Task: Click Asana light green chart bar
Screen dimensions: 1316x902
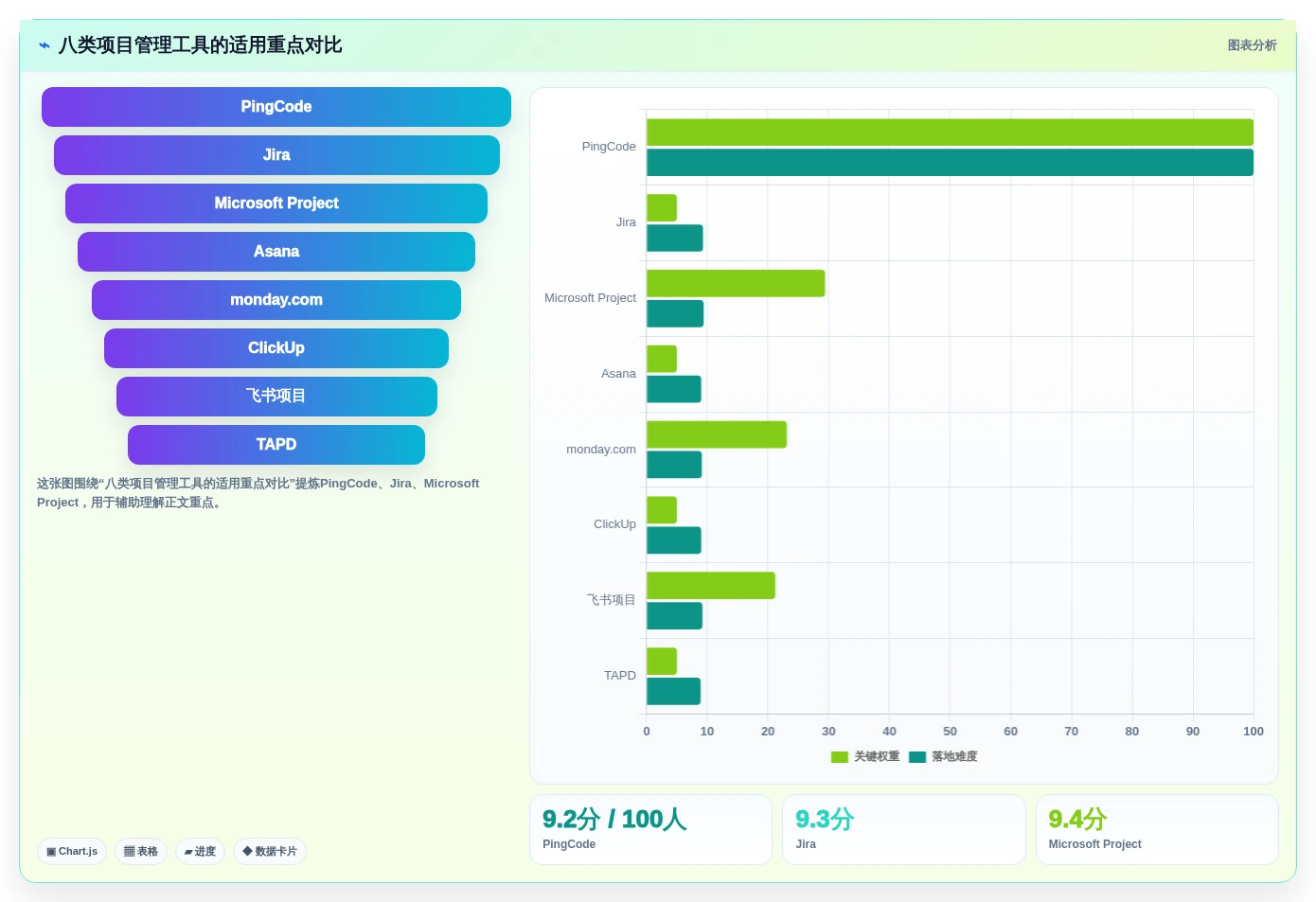Action: pyautogui.click(x=662, y=360)
